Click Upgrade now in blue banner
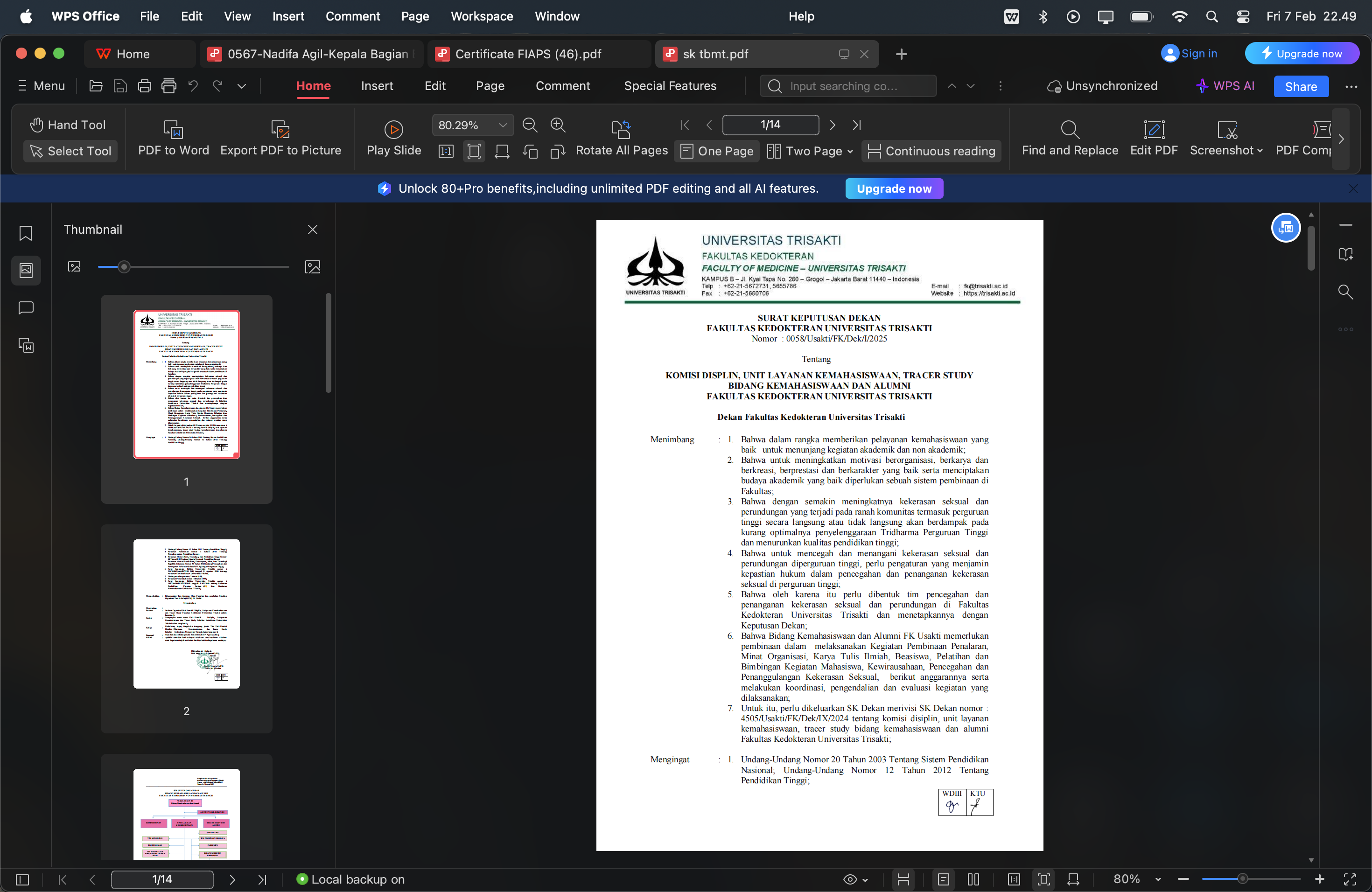 pyautogui.click(x=894, y=188)
